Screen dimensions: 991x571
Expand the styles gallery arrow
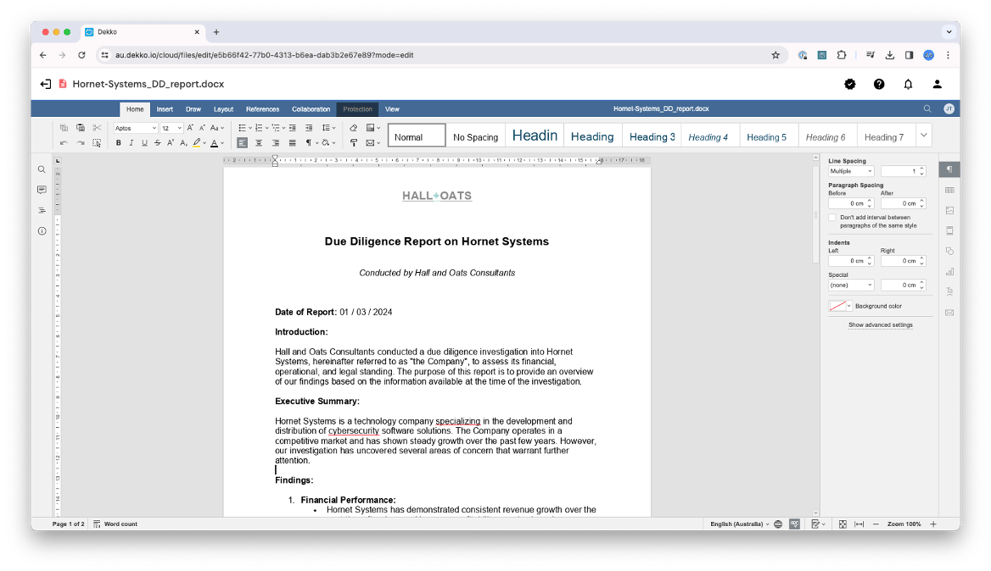[923, 135]
